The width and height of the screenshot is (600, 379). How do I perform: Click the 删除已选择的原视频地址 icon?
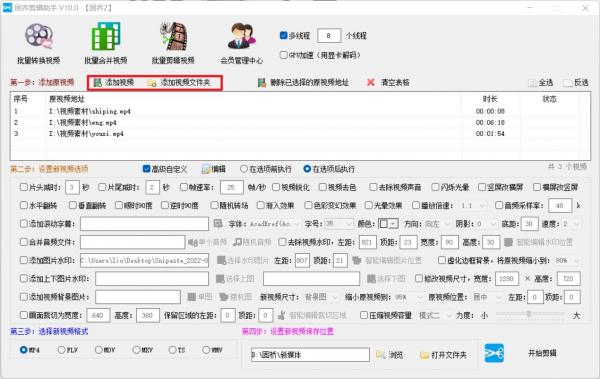click(262, 82)
